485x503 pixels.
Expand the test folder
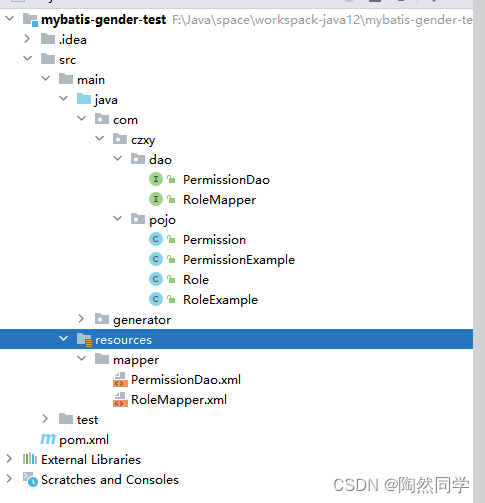pos(45,419)
